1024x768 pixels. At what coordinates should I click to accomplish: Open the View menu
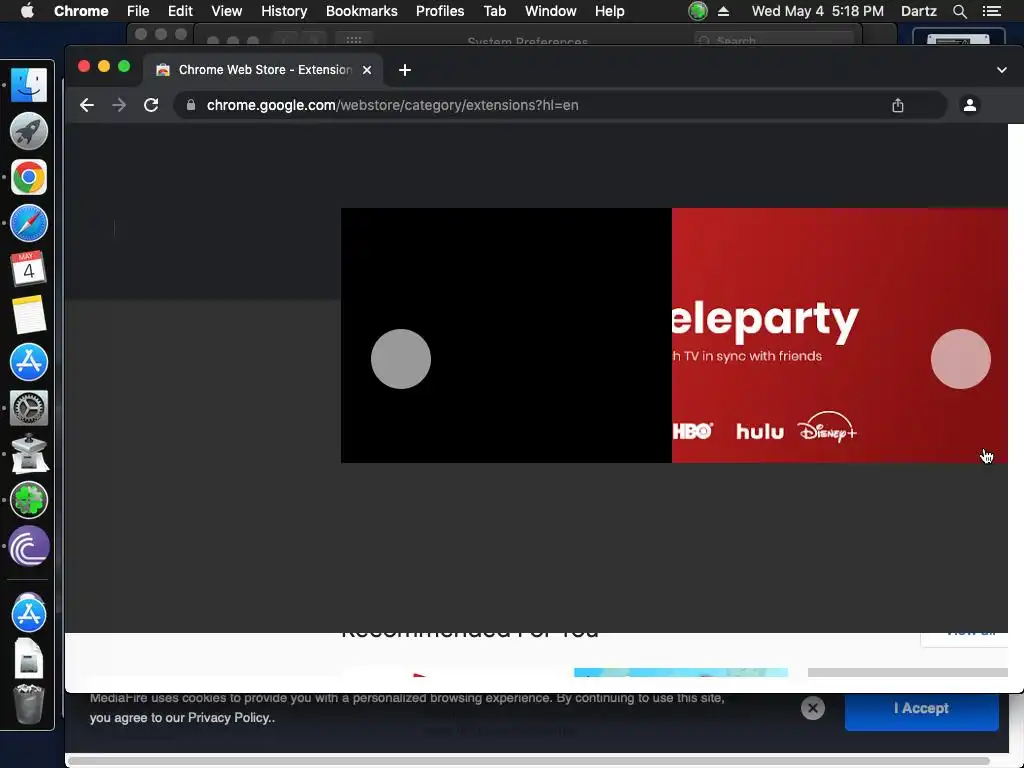point(227,11)
